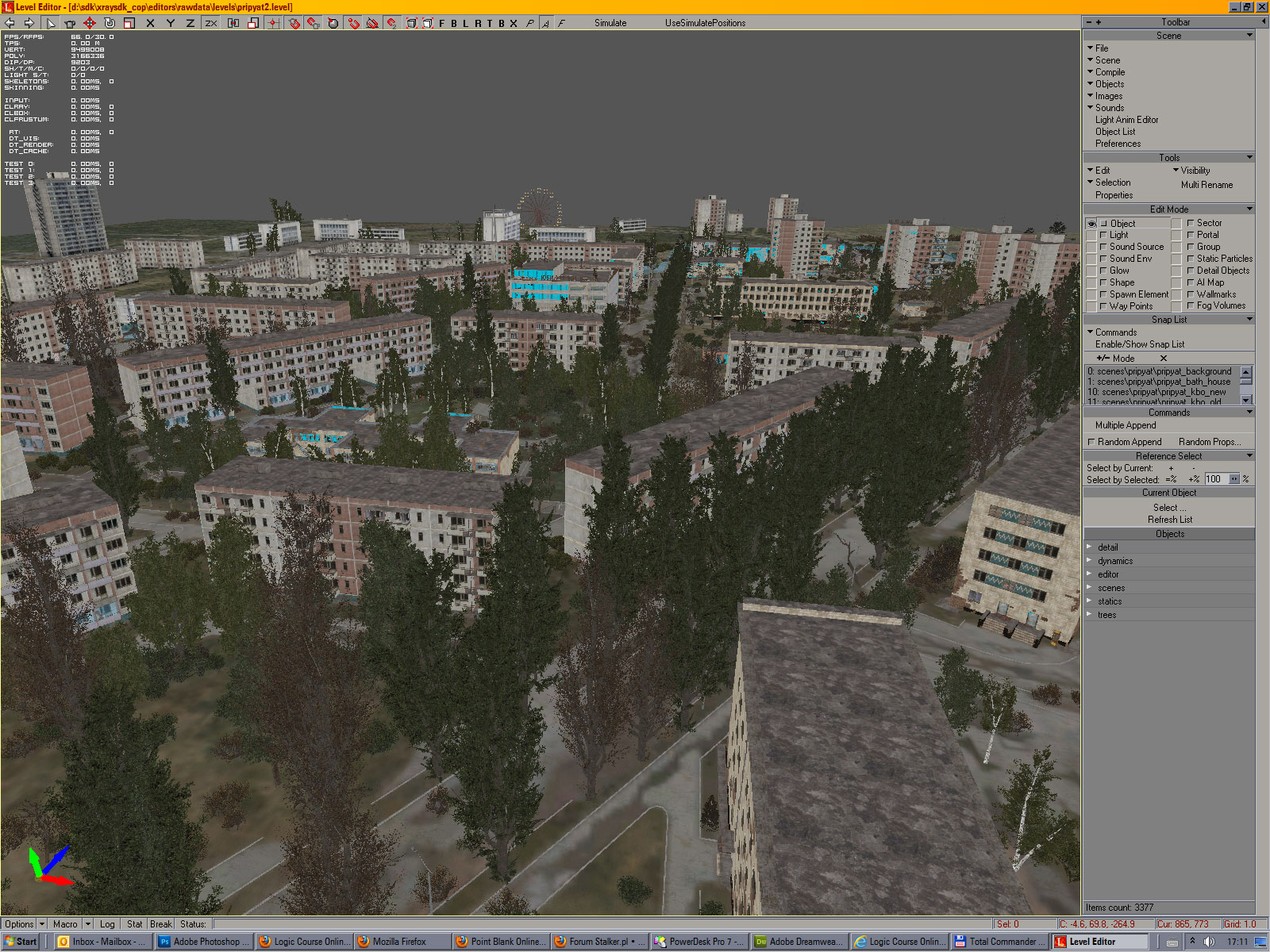
Task: Select snap list entry pripyat_bath_house
Action: point(1159,382)
